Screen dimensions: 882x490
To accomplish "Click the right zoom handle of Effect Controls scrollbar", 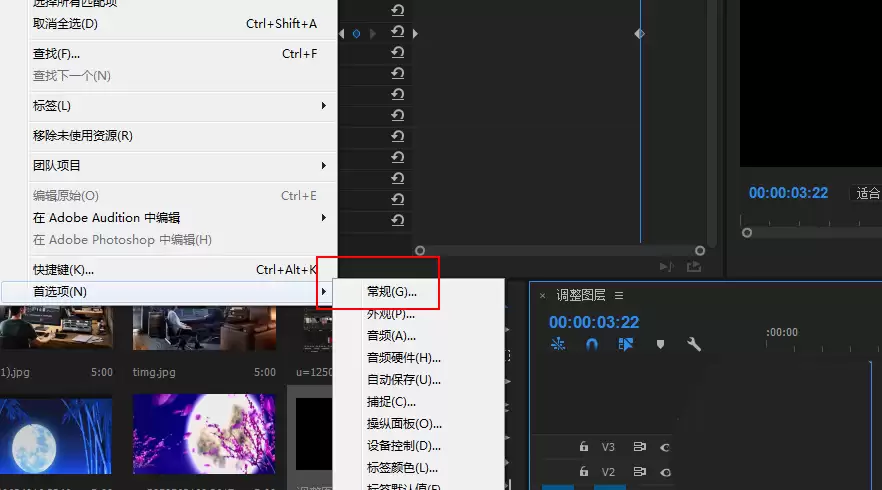I will click(x=700, y=251).
